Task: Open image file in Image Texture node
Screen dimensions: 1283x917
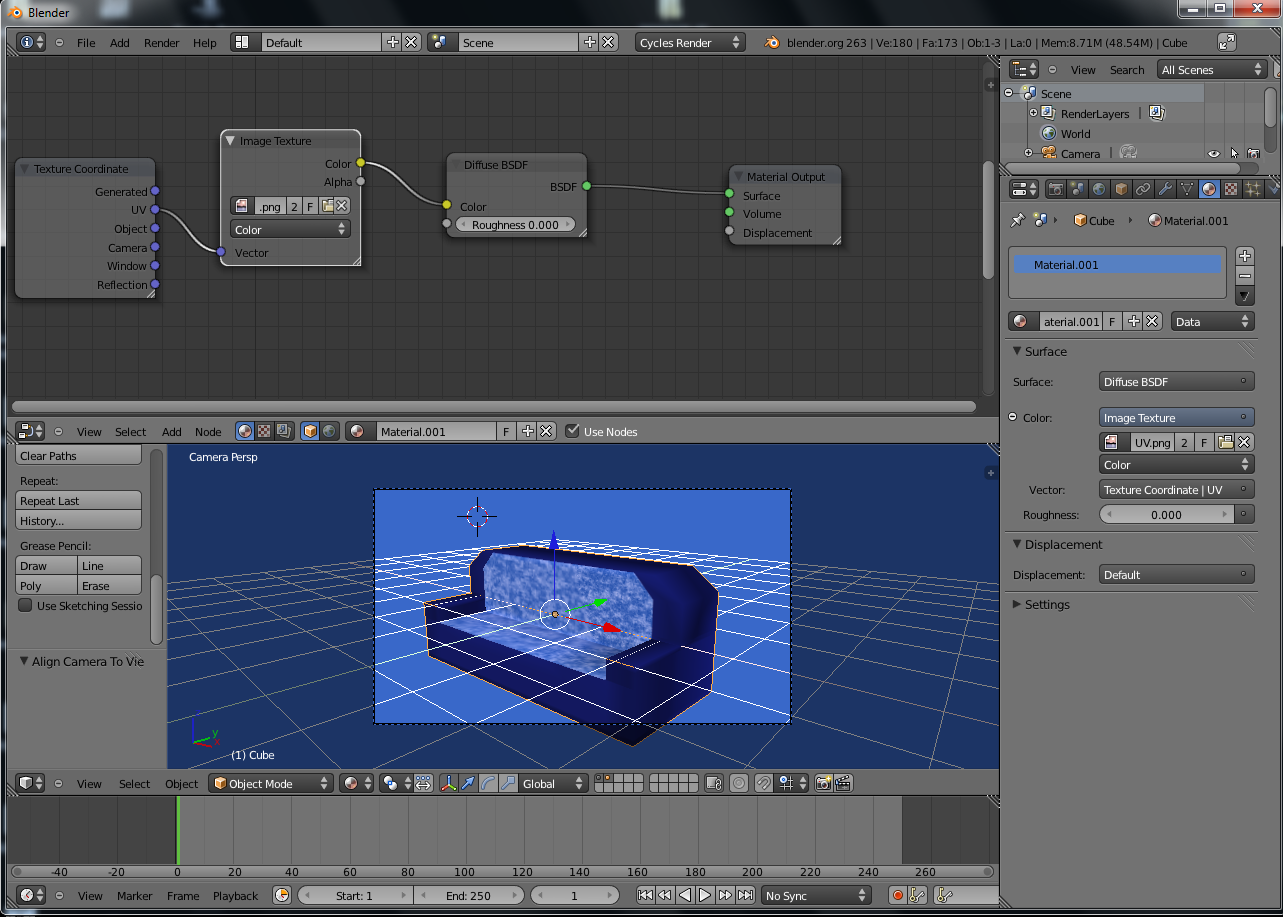Action: click(327, 206)
